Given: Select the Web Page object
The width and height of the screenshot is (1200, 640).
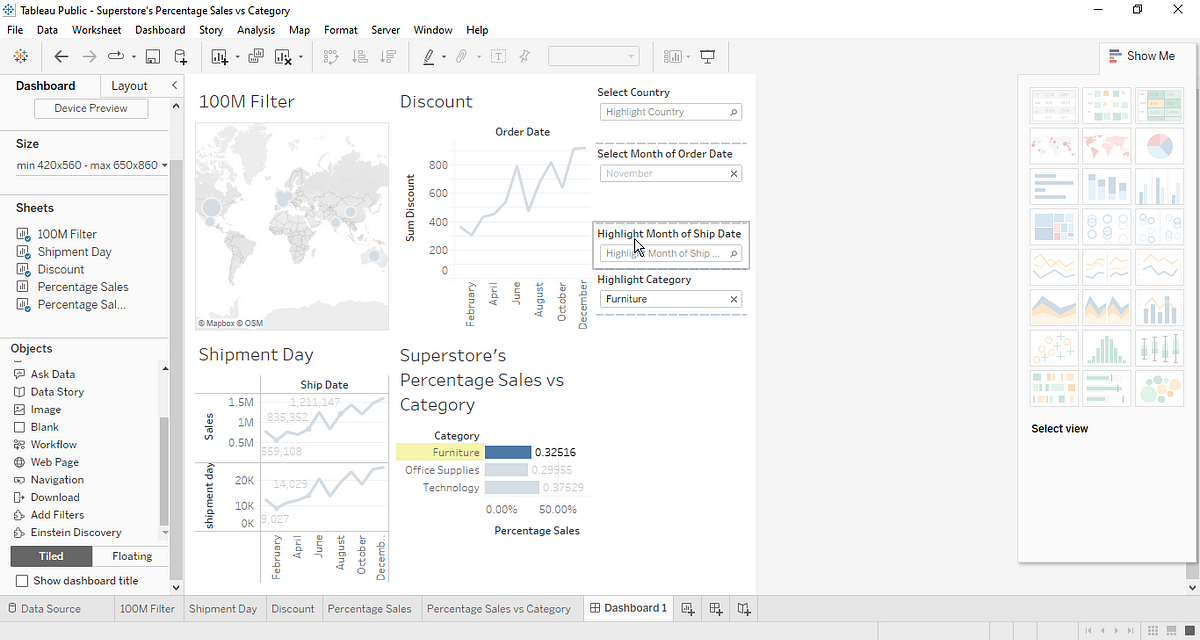Looking at the screenshot, I should click(x=54, y=462).
